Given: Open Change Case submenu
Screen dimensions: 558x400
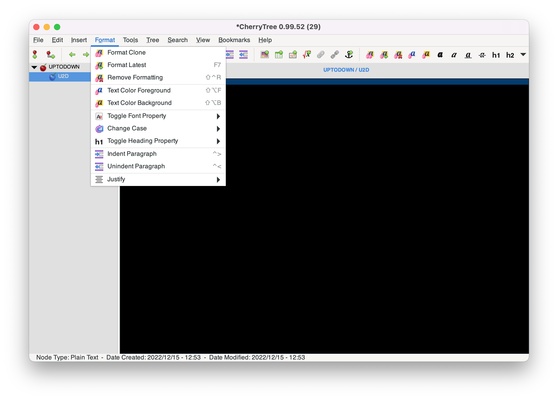Looking at the screenshot, I should [158, 128].
